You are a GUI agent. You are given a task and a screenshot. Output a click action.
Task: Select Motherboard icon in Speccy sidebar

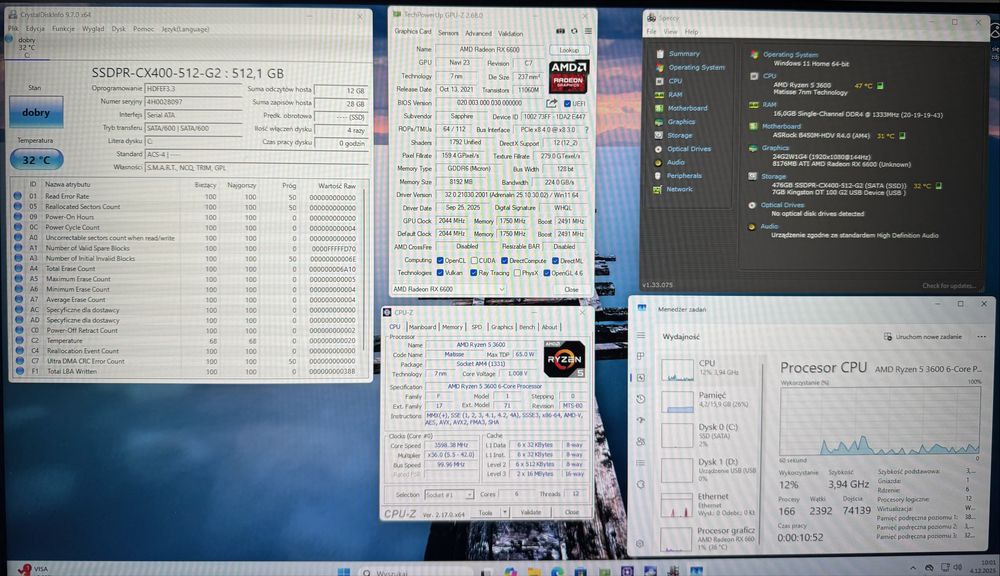(659, 108)
